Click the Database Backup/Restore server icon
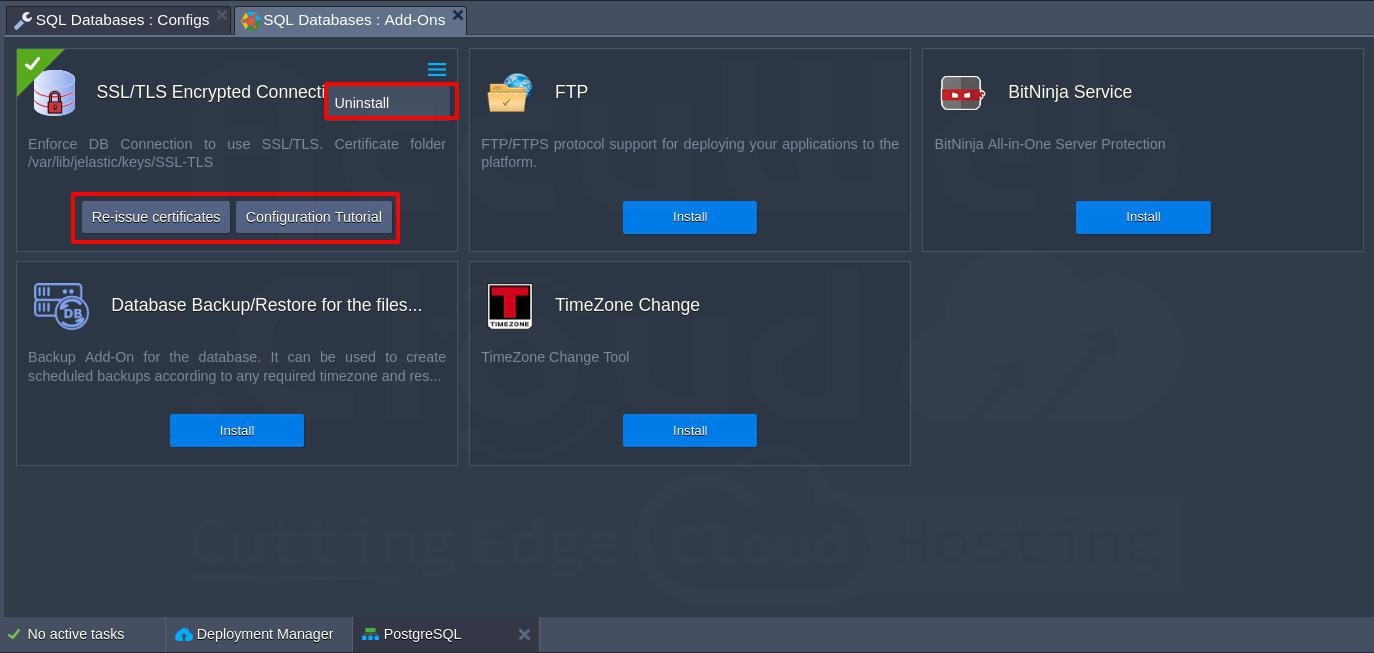Image resolution: width=1374 pixels, height=653 pixels. [x=61, y=306]
